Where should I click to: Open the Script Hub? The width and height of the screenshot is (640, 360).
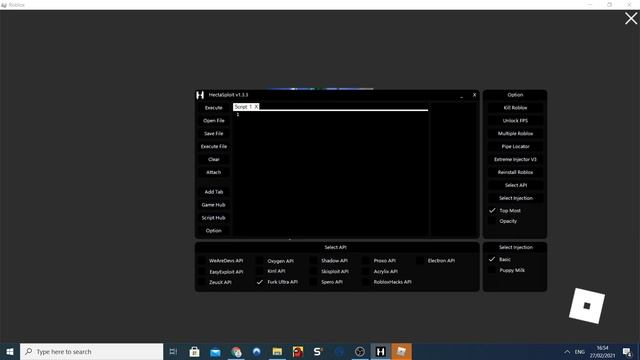[213, 218]
